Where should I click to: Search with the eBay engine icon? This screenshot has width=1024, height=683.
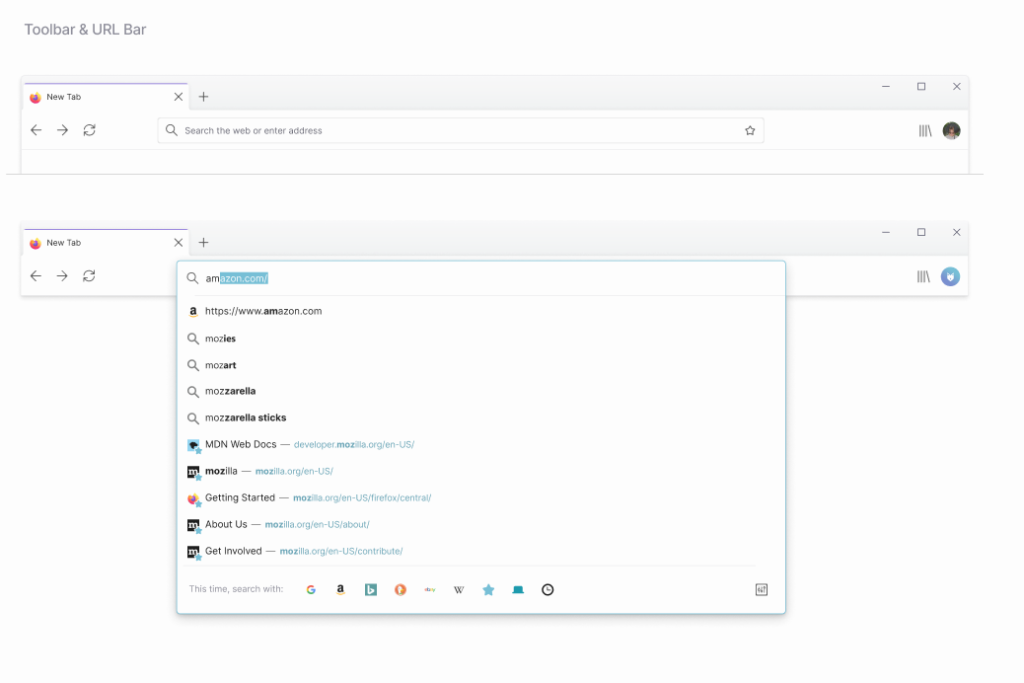click(429, 589)
